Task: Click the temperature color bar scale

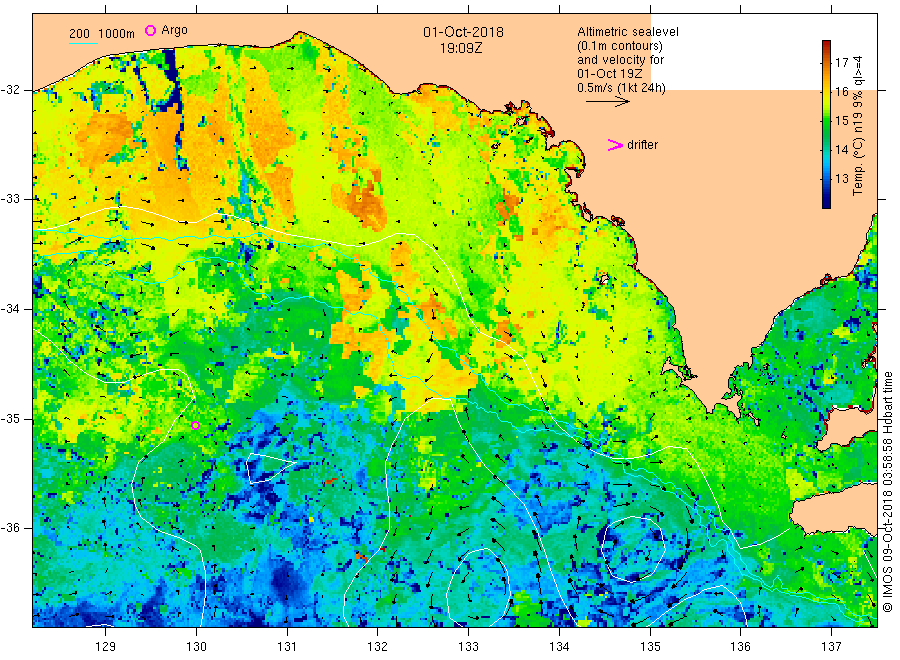Action: point(827,124)
